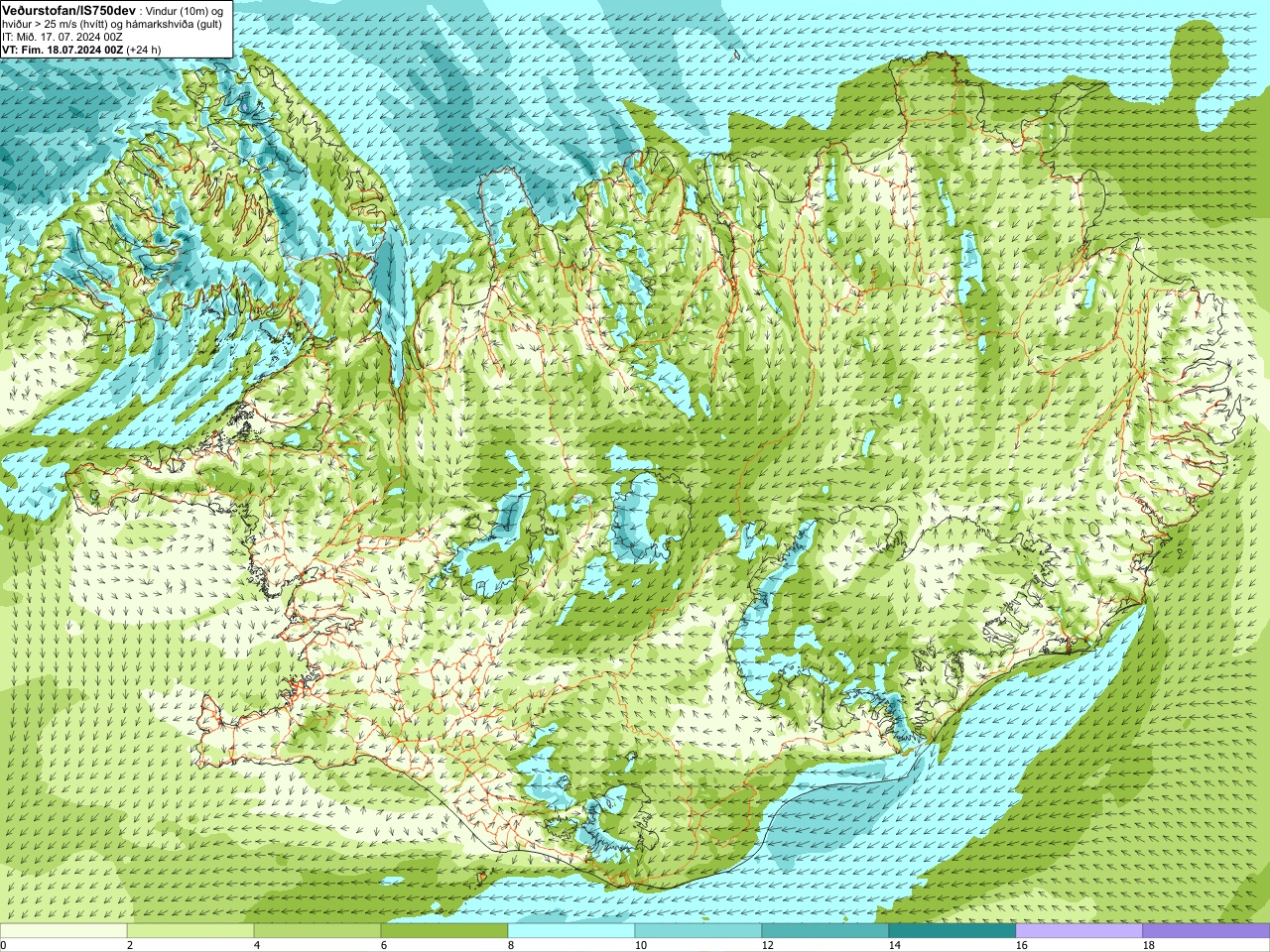Click the light green 2–4 m/s legend swatch
Image resolution: width=1270 pixels, height=952 pixels.
190,931
